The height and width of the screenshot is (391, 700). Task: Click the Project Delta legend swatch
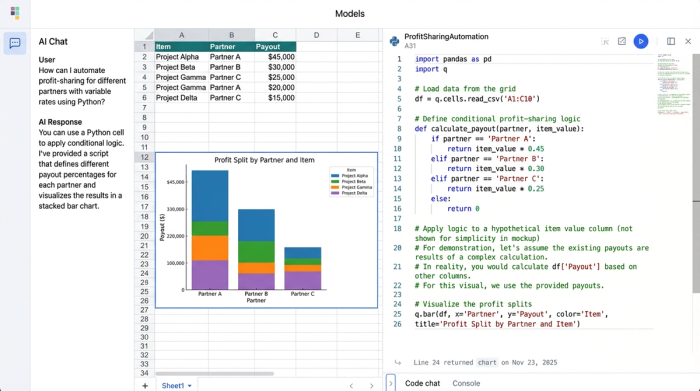pos(335,193)
